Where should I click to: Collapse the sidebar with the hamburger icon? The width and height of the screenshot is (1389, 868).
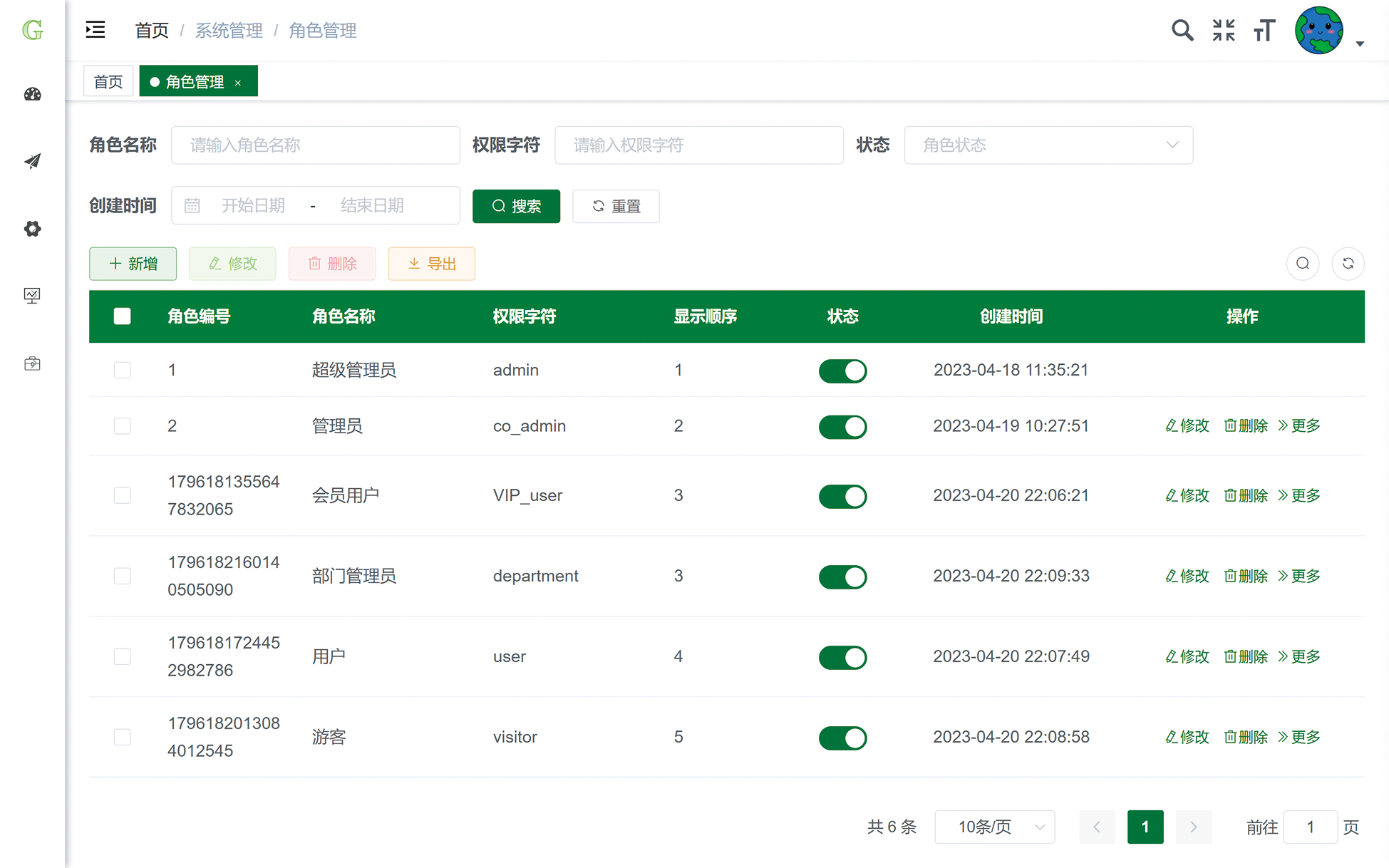95,30
